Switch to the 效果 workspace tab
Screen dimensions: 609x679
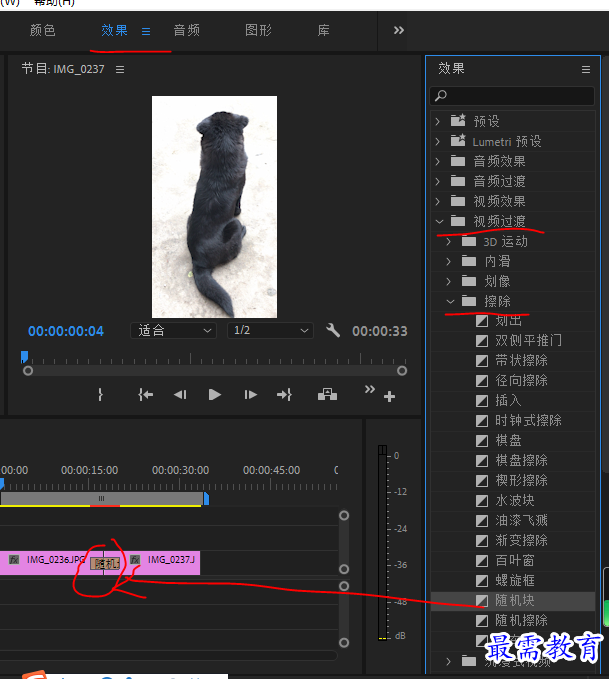pos(114,30)
